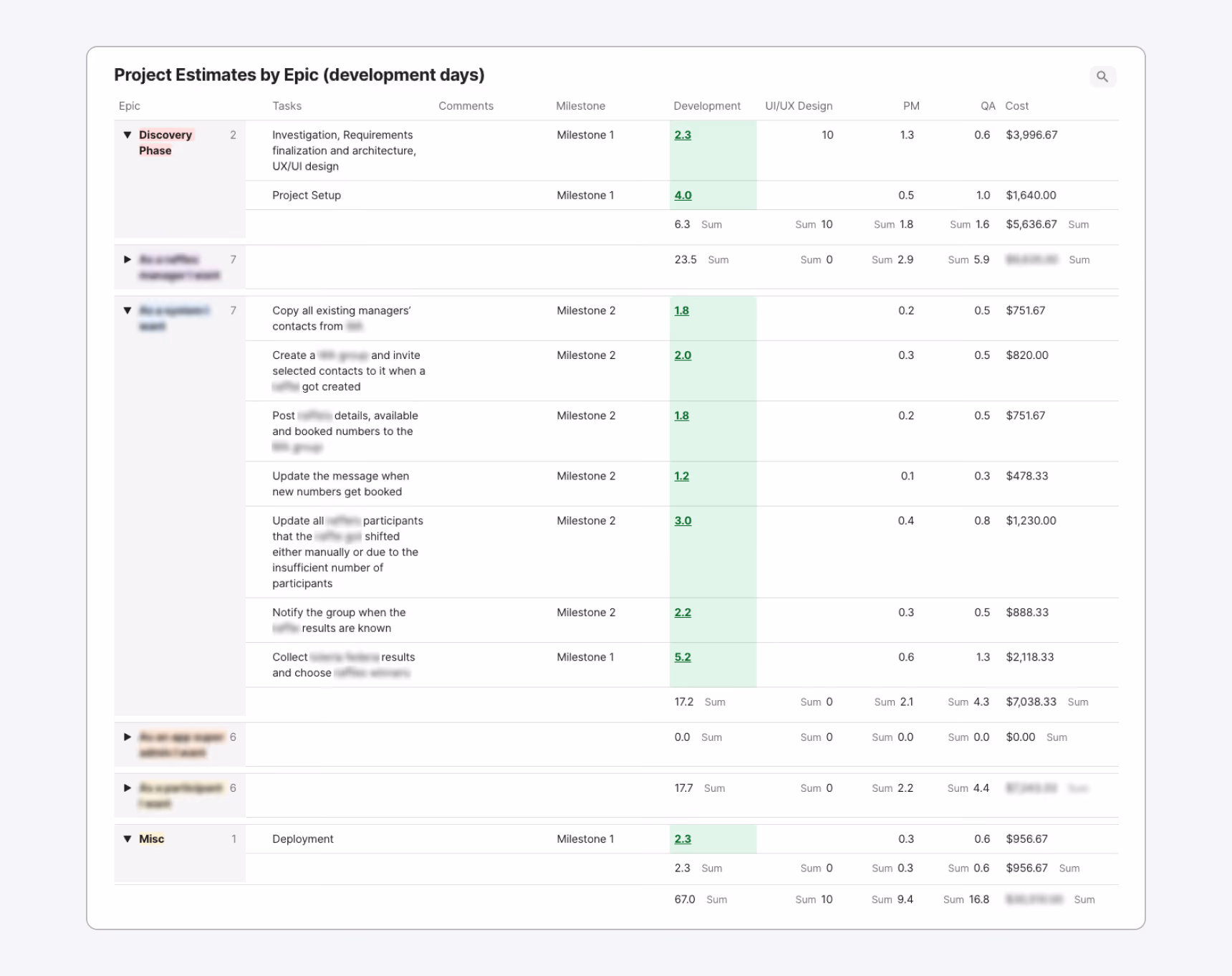Click the Milestone column header
This screenshot has height=976, width=1232.
(x=580, y=106)
